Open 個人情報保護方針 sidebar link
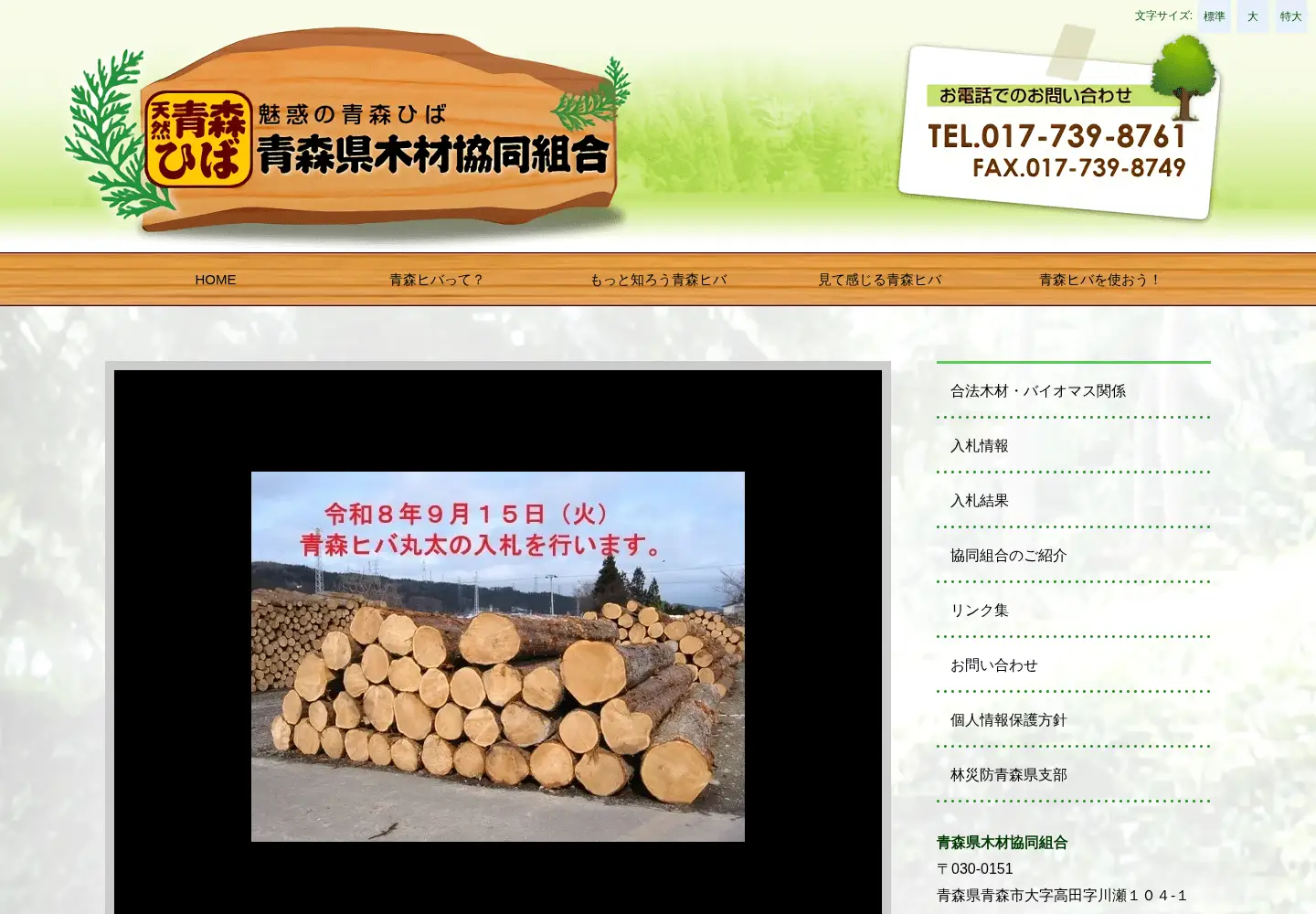Viewport: 1316px width, 914px height. click(1074, 720)
